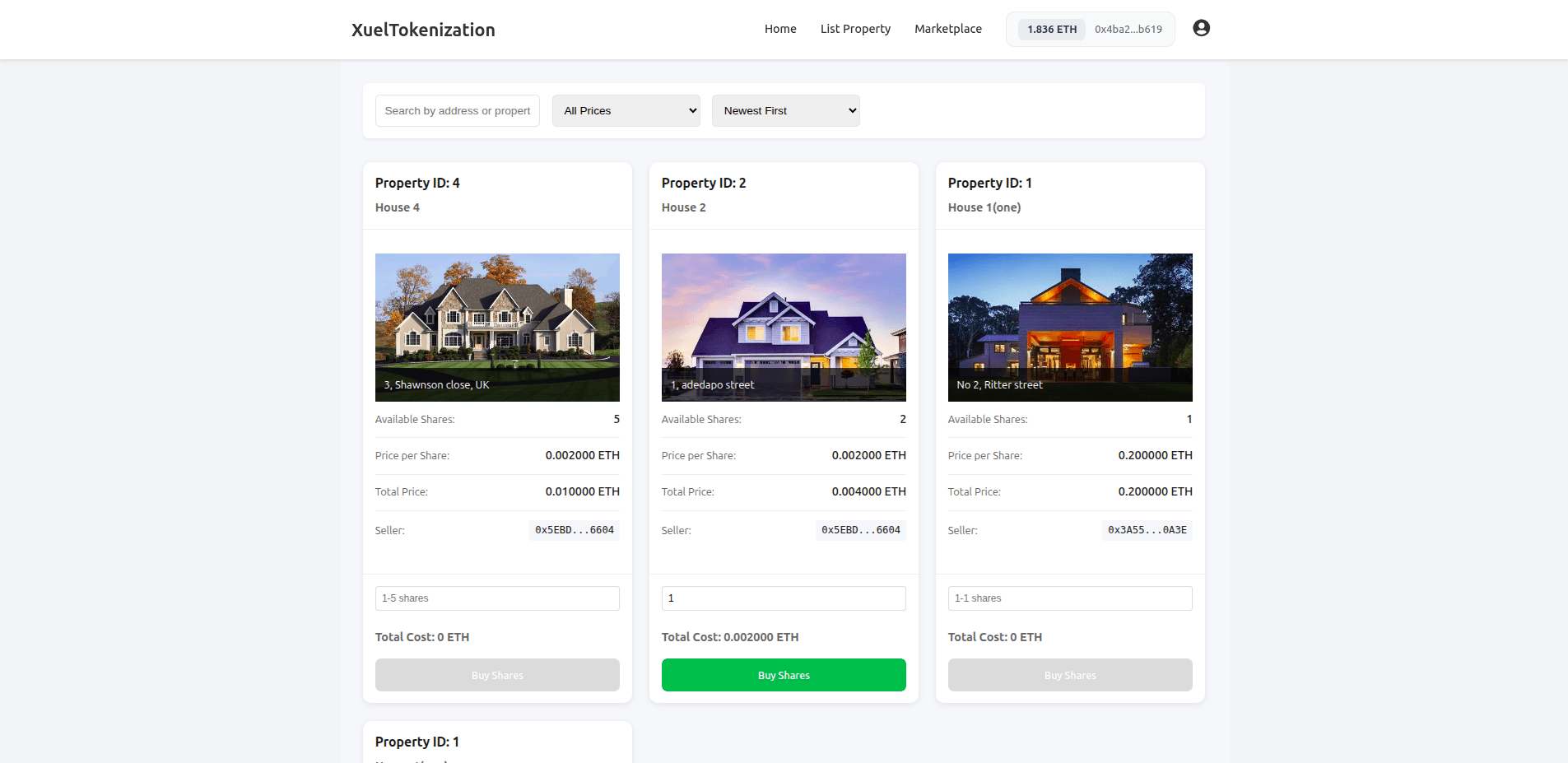1568x763 pixels.
Task: Click Buy Shares on House 1(one)
Action: click(x=1069, y=674)
